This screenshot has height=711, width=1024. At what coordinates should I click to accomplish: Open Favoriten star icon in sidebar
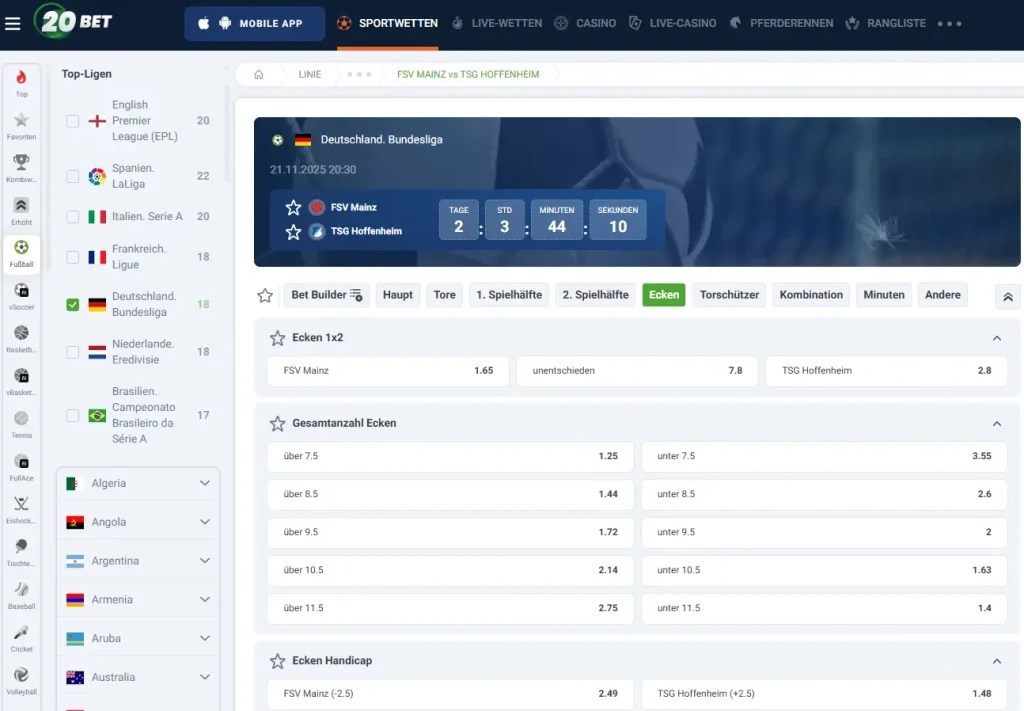(x=21, y=126)
